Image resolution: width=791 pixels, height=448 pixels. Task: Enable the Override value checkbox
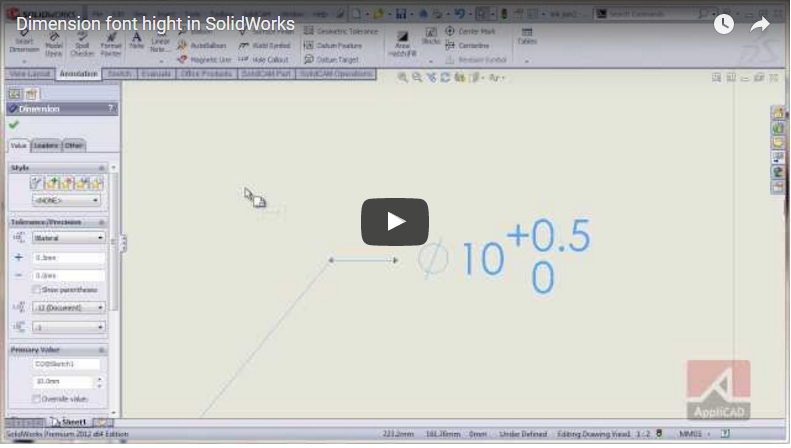tap(36, 399)
